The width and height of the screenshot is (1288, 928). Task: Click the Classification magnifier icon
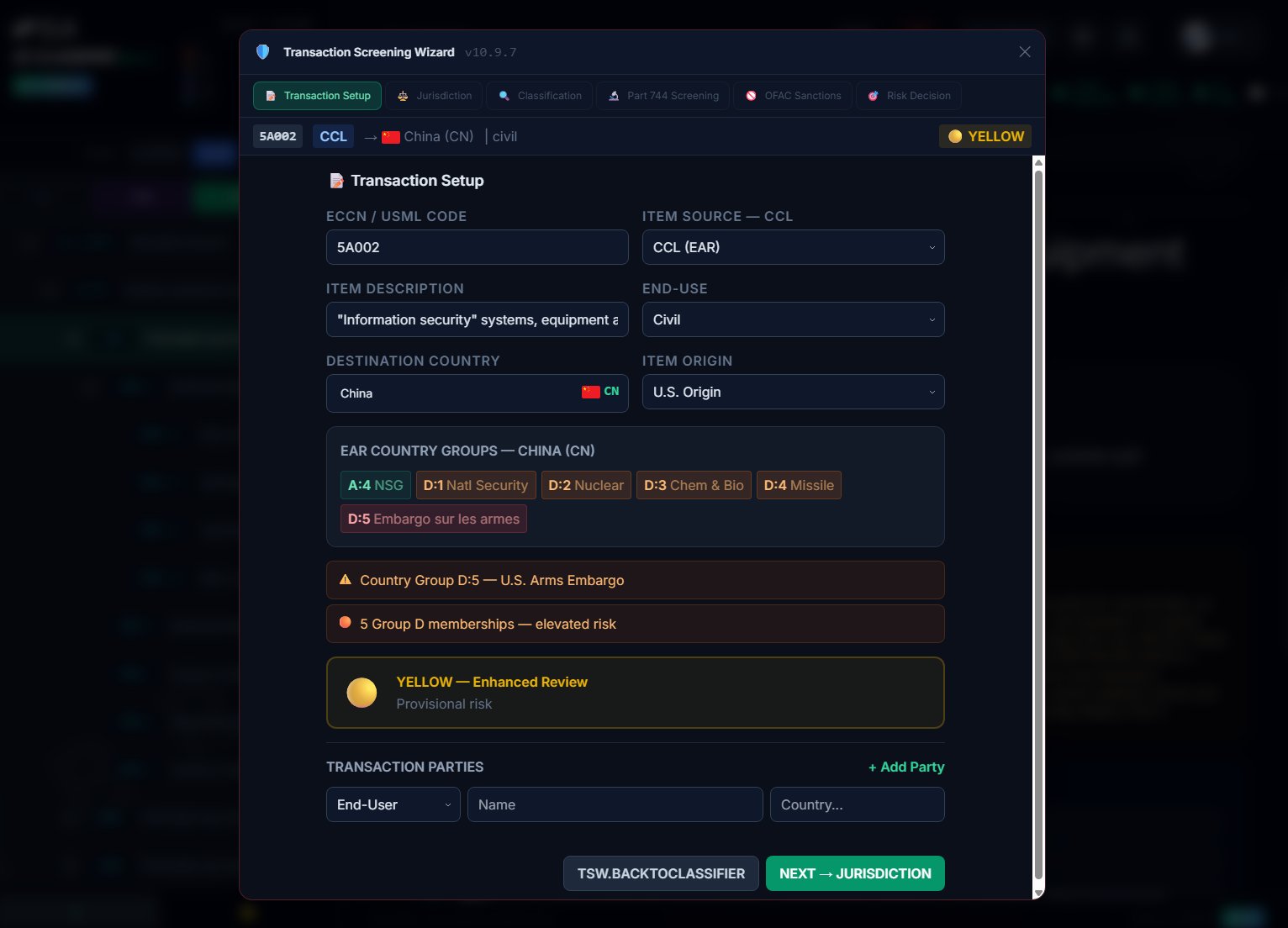(x=504, y=96)
